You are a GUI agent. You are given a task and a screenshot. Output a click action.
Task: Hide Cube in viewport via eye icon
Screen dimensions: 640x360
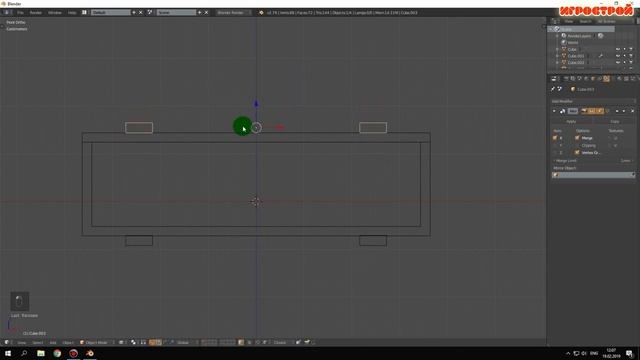618,49
